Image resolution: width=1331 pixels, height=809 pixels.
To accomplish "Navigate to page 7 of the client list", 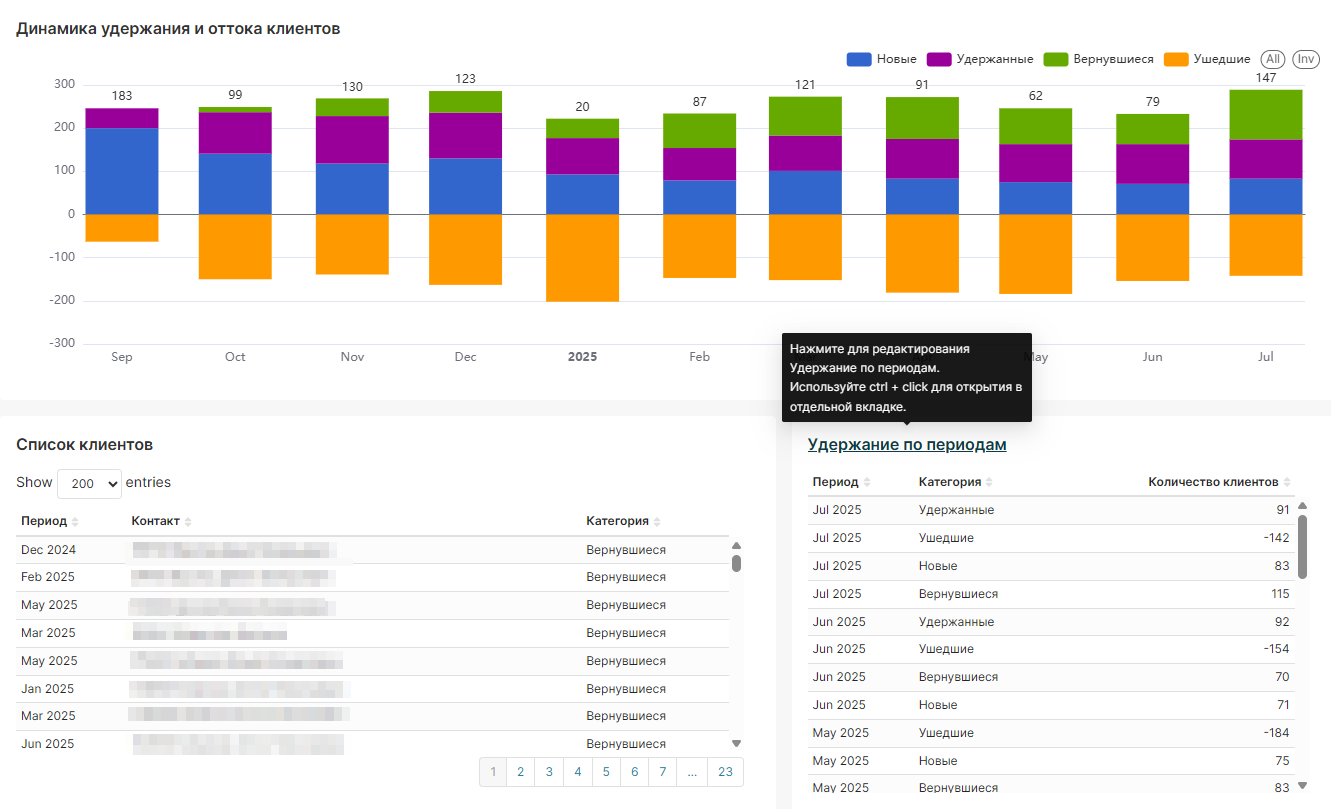I will point(663,772).
